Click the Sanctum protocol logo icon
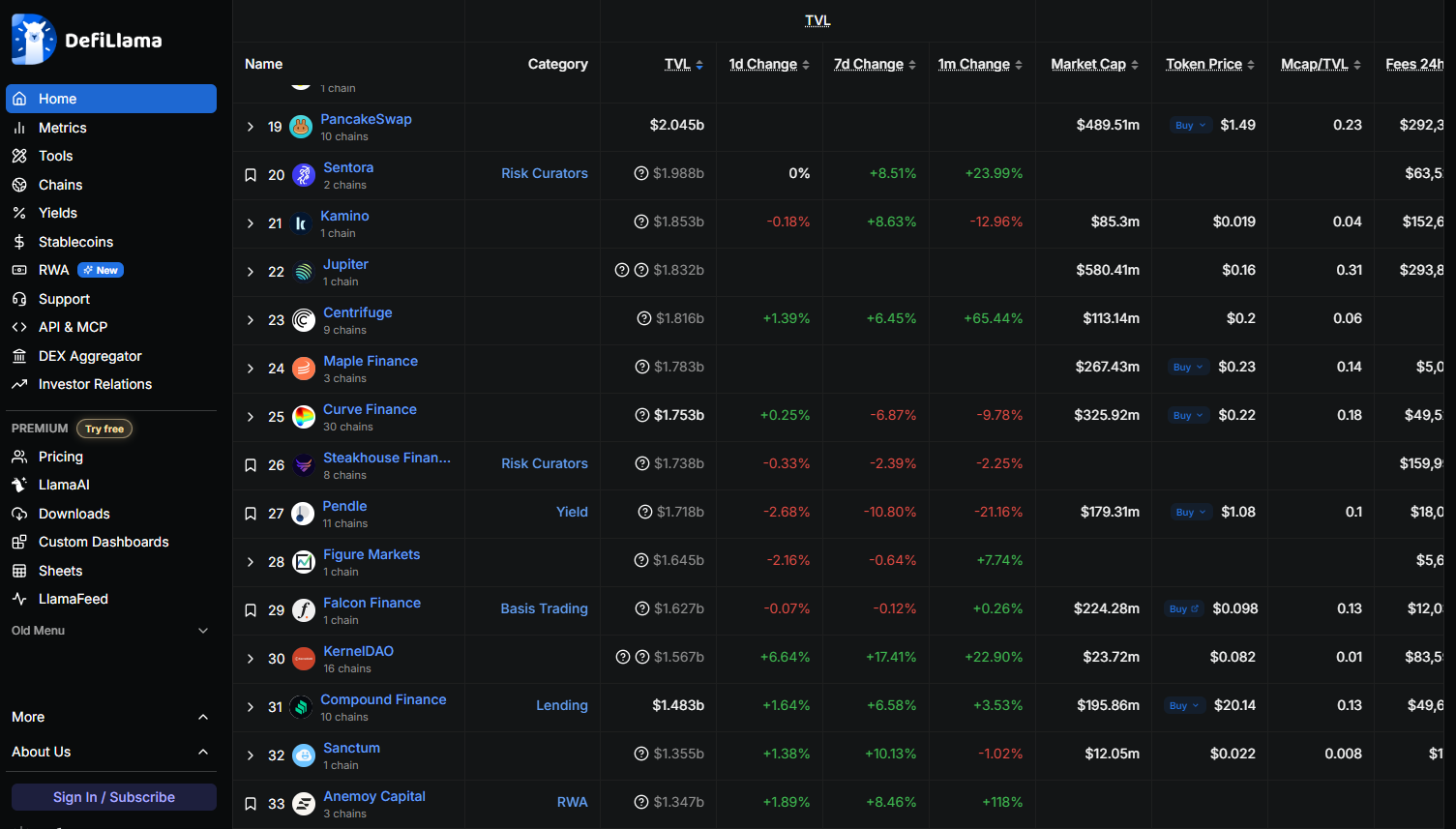Screen dimensions: 1456x829 point(304,755)
